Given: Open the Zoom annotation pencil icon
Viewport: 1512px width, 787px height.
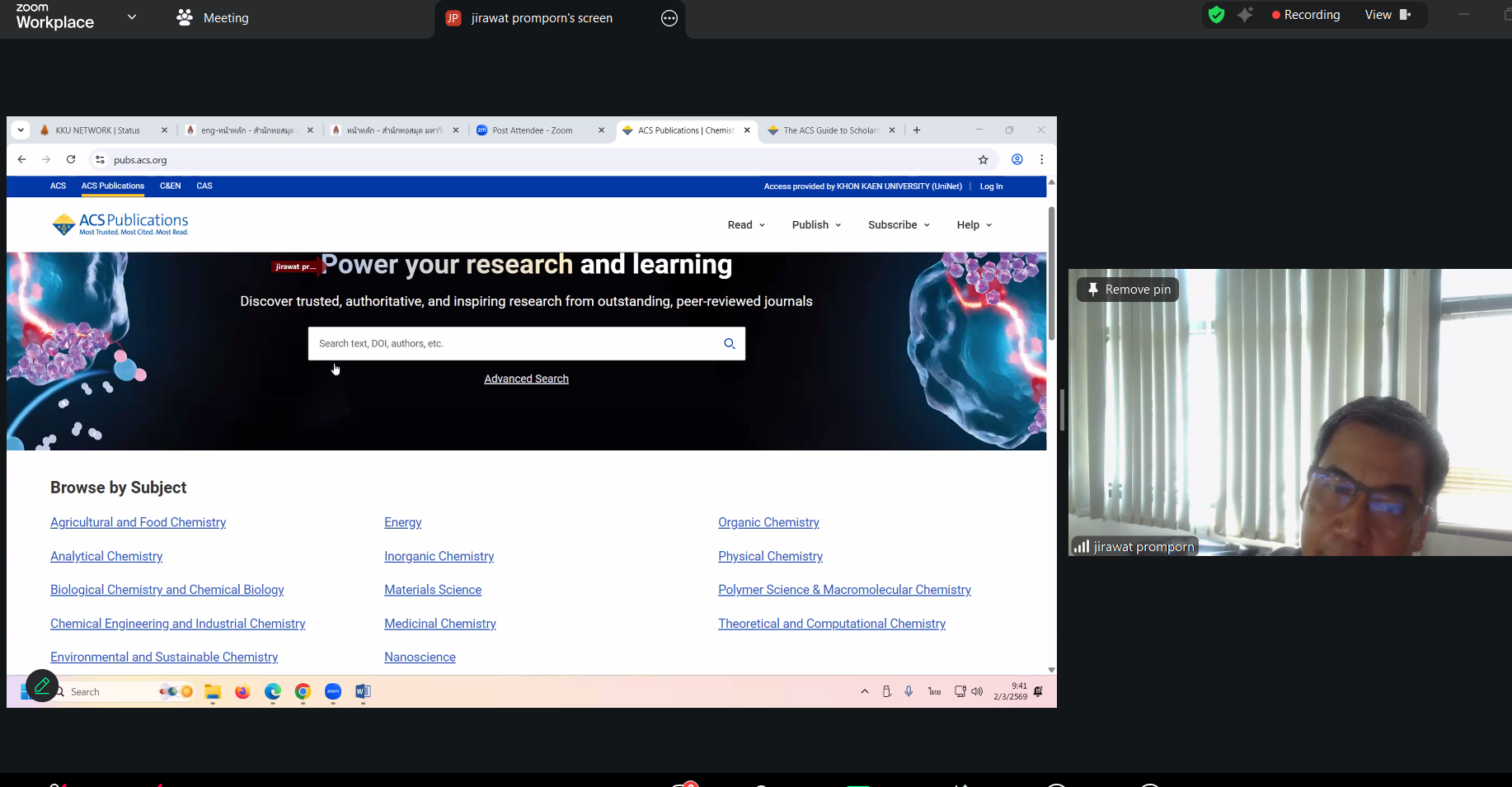Looking at the screenshot, I should point(42,686).
